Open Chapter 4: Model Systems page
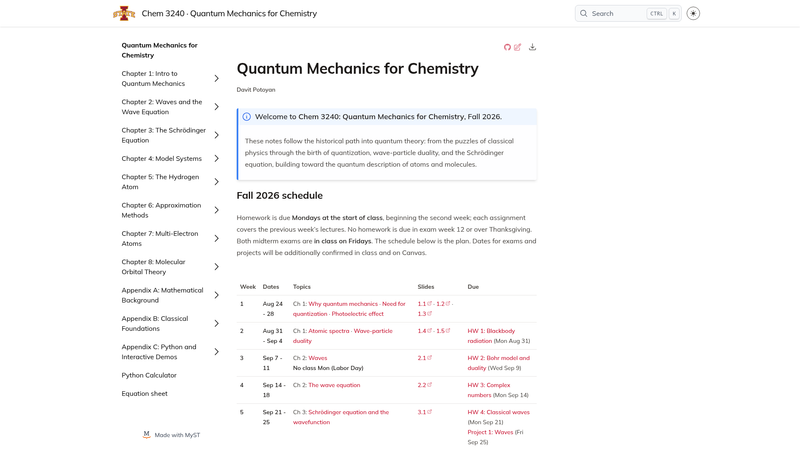The height and width of the screenshot is (450, 800). 161,159
